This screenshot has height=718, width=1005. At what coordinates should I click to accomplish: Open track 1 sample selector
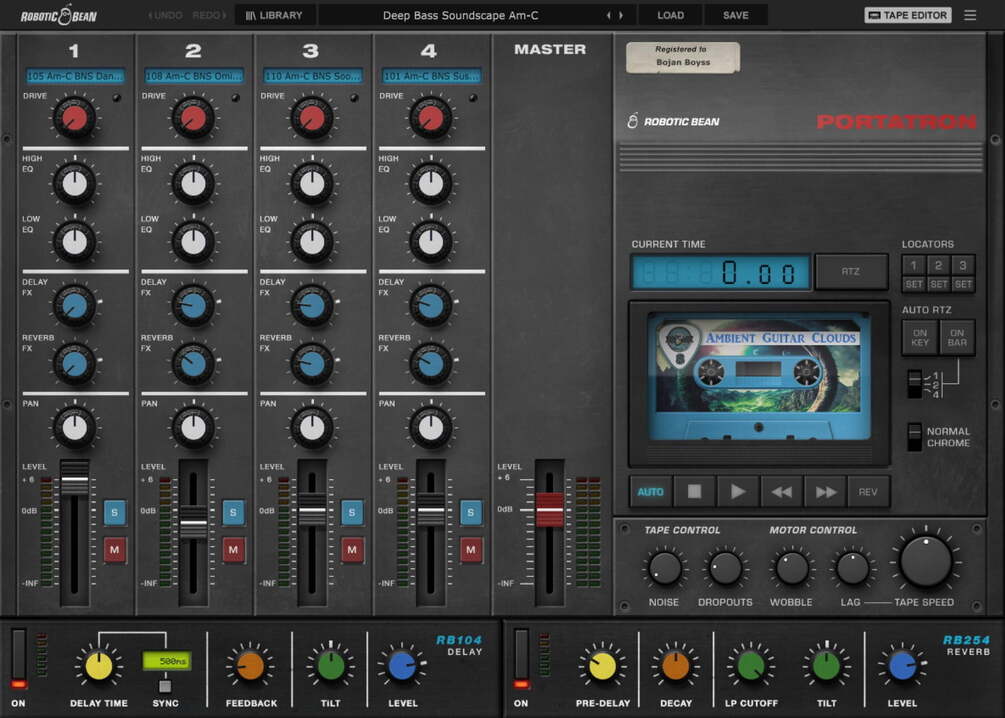[x=75, y=76]
